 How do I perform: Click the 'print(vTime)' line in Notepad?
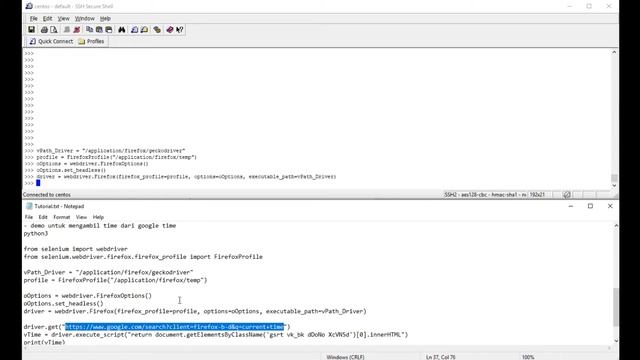click(x=44, y=342)
